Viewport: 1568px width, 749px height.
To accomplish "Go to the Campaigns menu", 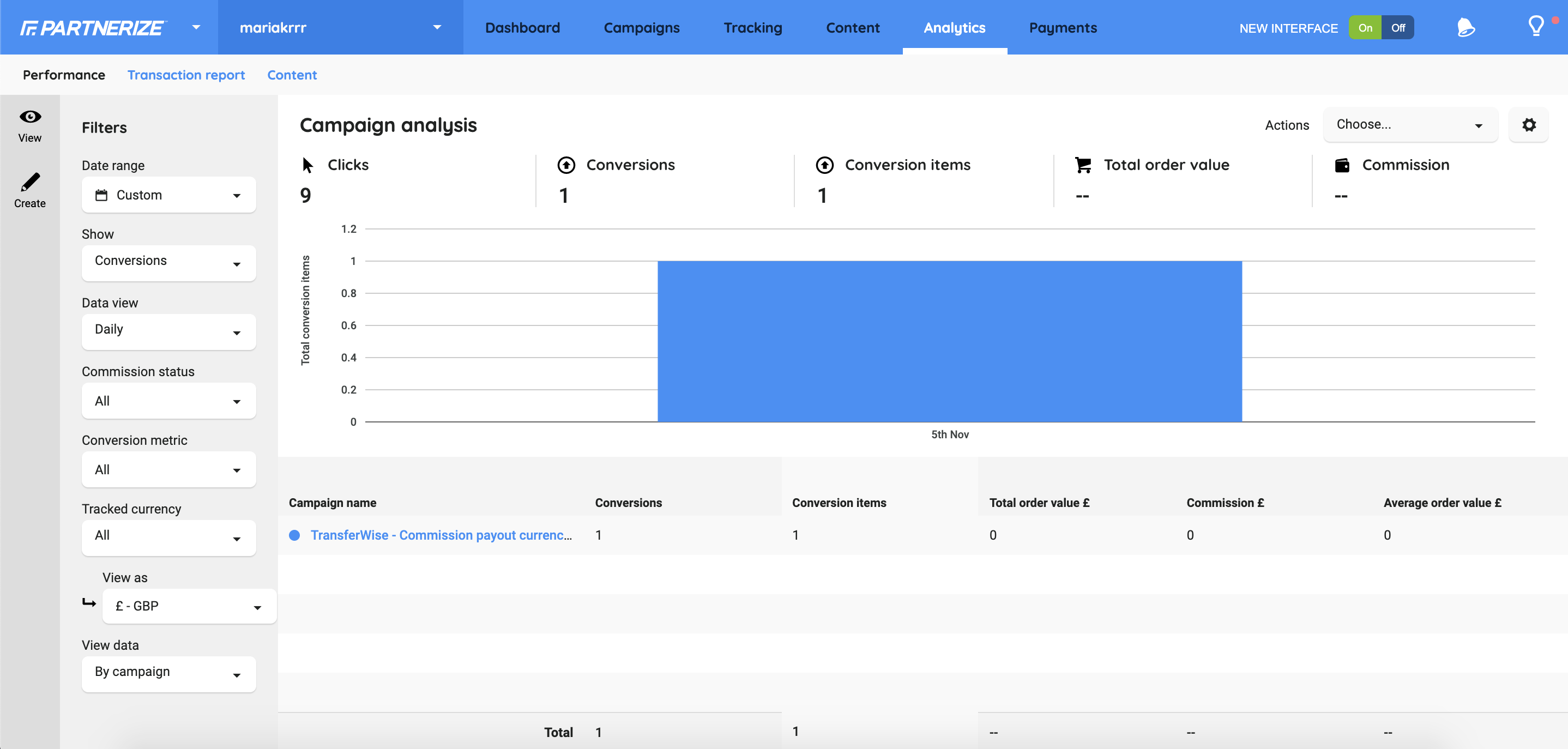I will click(641, 28).
